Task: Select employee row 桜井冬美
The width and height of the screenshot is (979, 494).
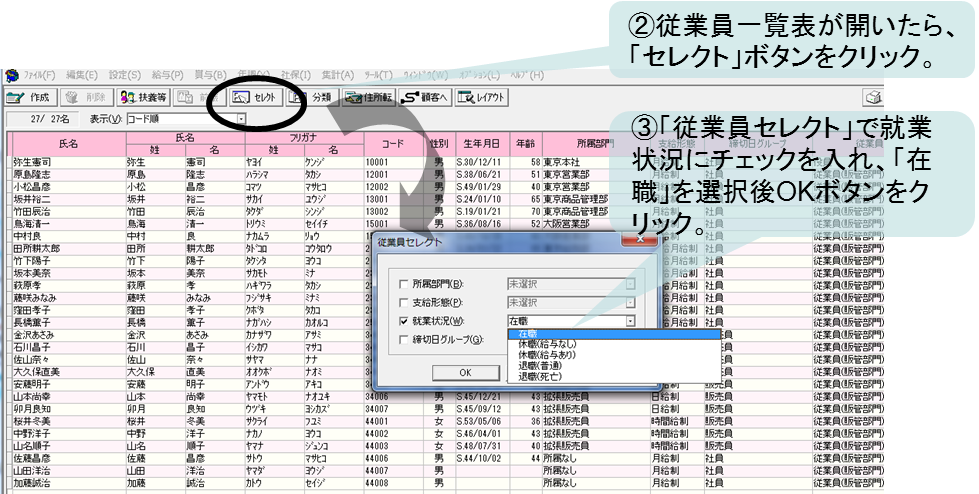Action: [445, 422]
